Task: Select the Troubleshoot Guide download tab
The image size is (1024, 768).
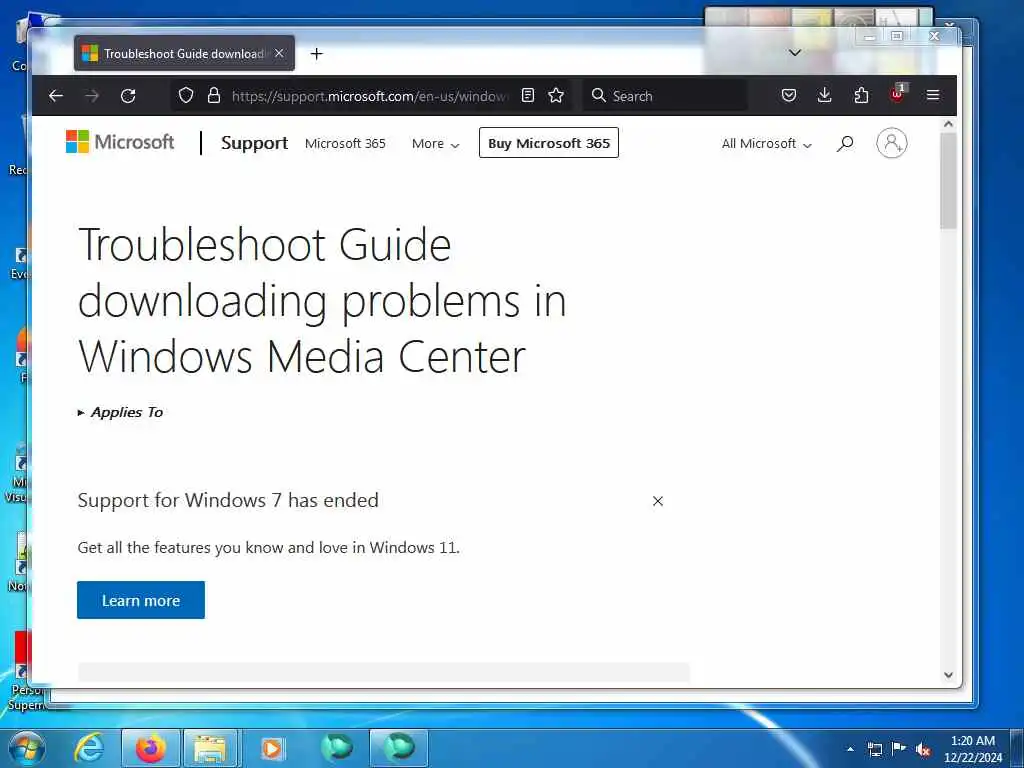Action: click(x=184, y=54)
